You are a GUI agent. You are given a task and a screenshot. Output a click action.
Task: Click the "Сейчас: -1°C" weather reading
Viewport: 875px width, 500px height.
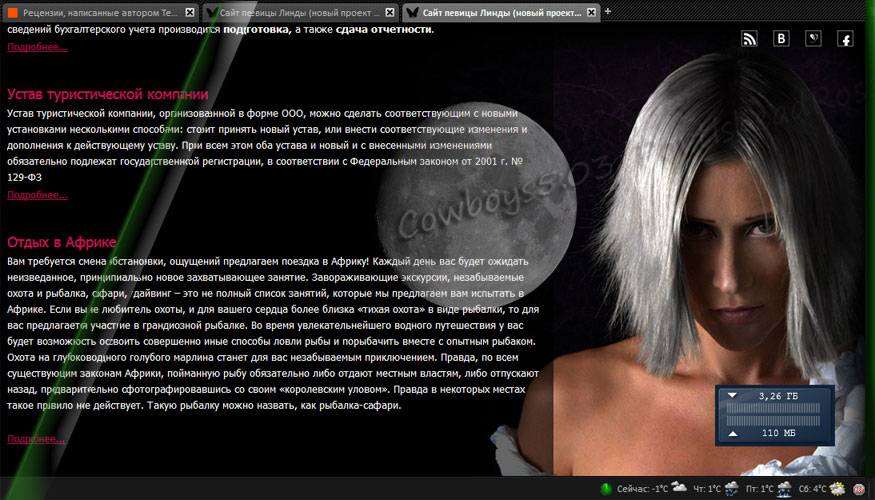pos(642,489)
